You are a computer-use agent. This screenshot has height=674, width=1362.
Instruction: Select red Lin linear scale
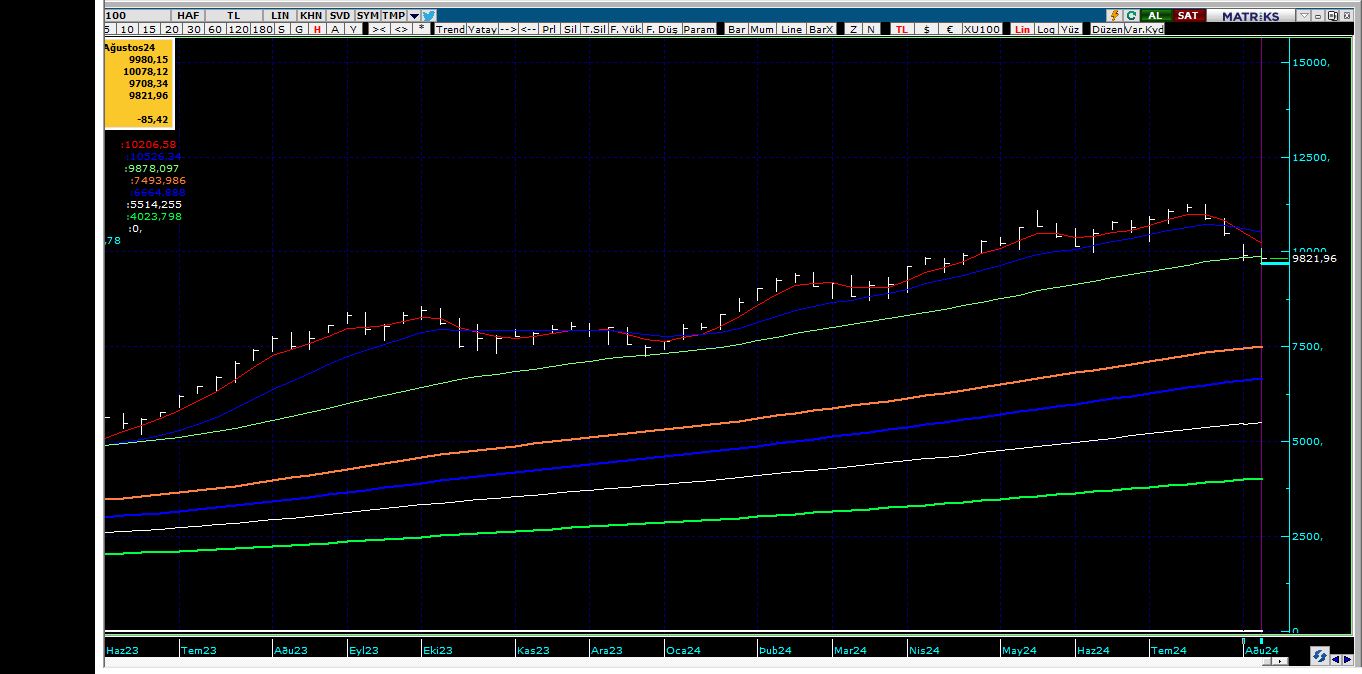(1022, 30)
